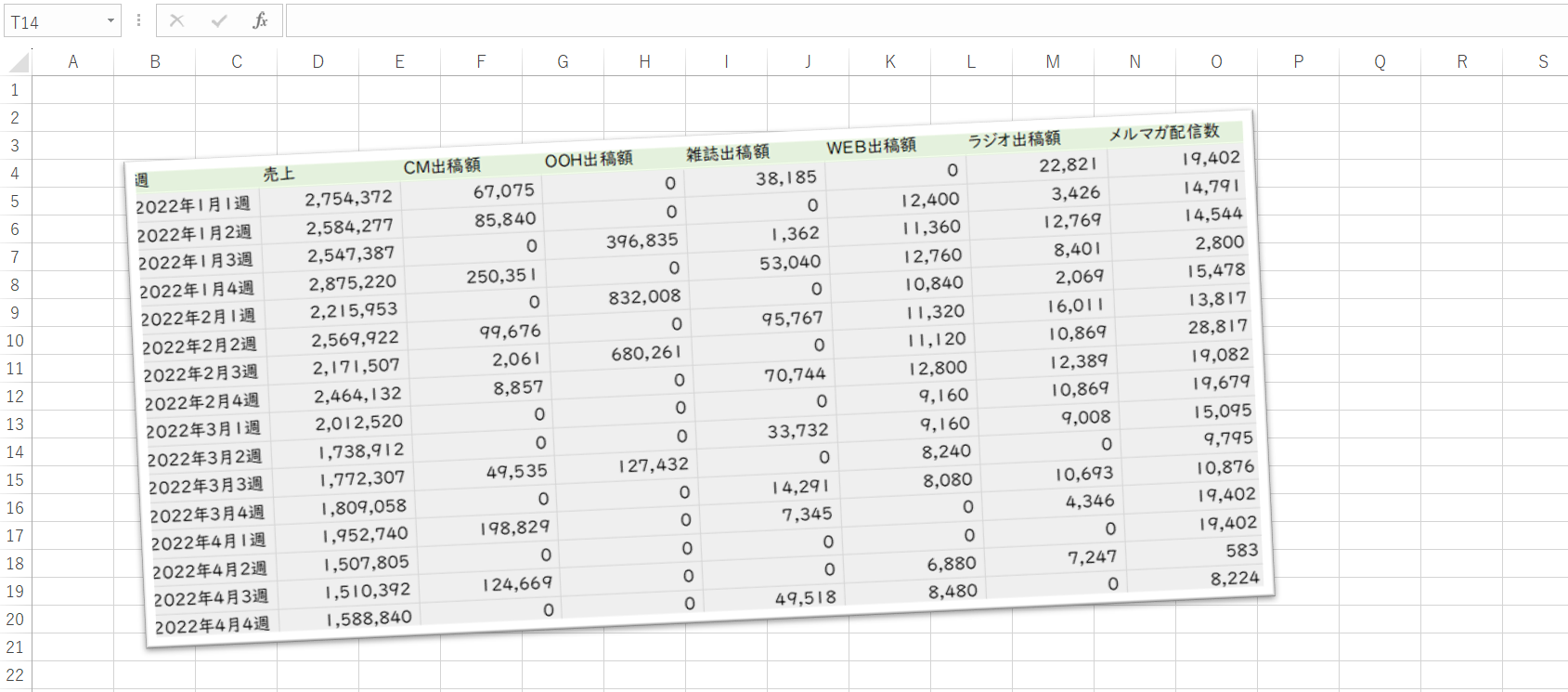Click the three-dot name box resize handle
The height and width of the screenshot is (692, 1568).
tap(138, 20)
